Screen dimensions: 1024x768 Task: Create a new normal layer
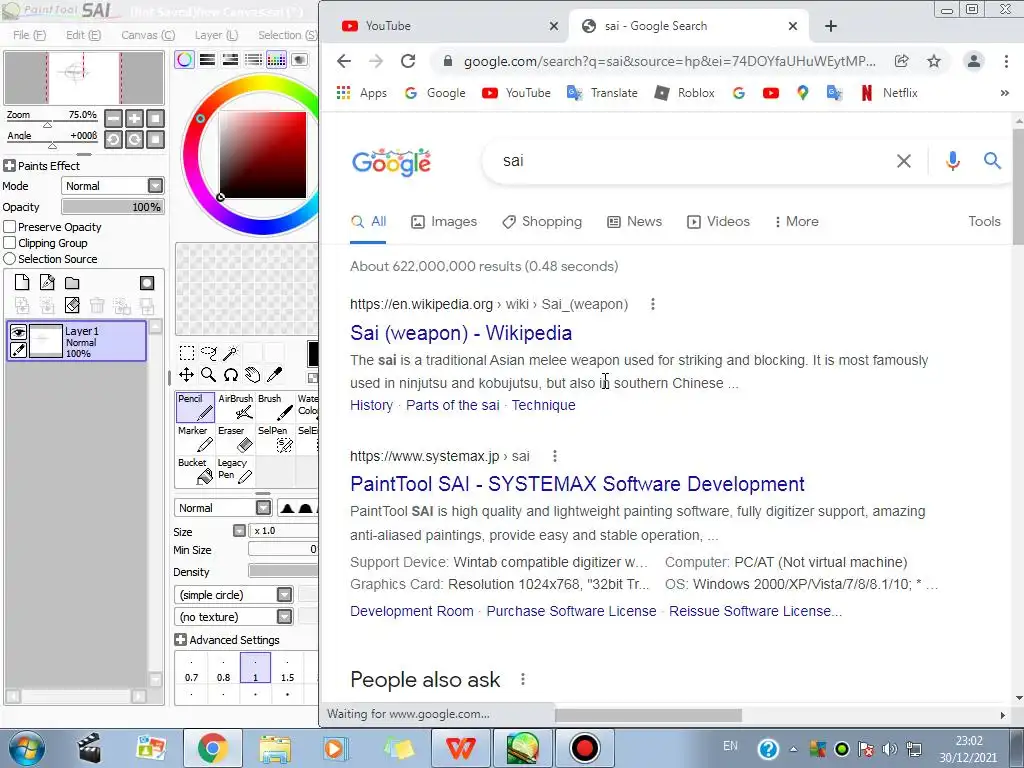22,283
